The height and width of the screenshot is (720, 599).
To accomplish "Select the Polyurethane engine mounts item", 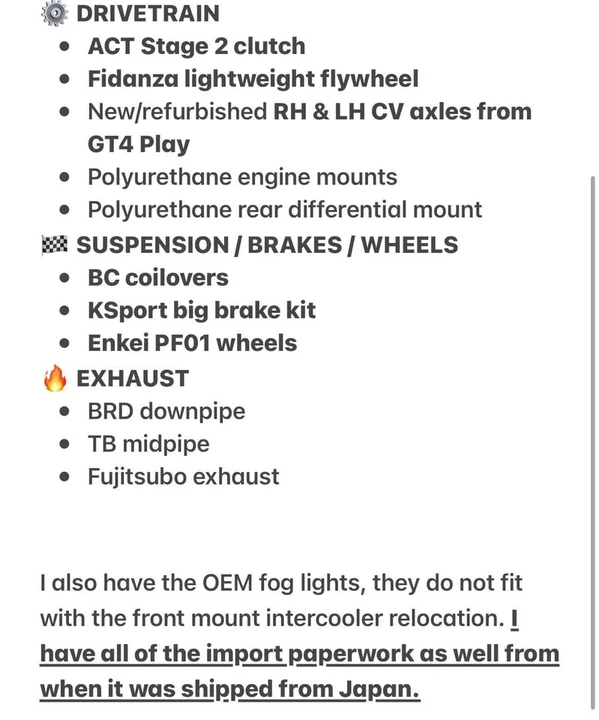I will [x=243, y=177].
